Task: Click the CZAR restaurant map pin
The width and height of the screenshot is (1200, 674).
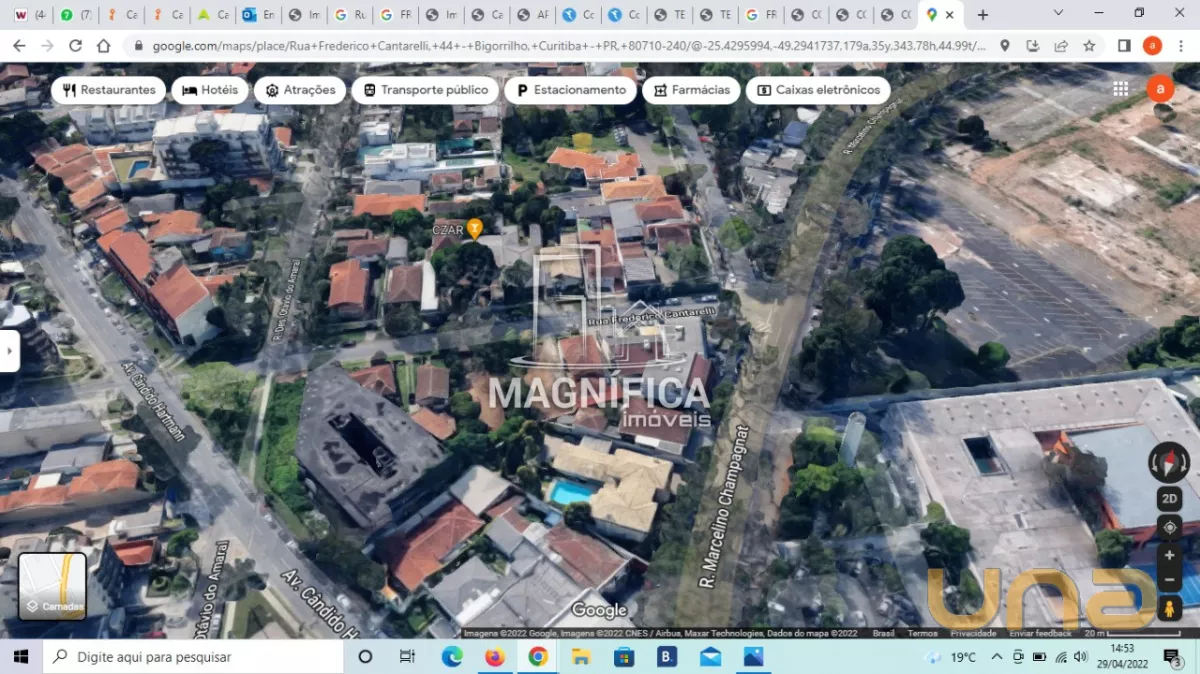Action: point(475,228)
